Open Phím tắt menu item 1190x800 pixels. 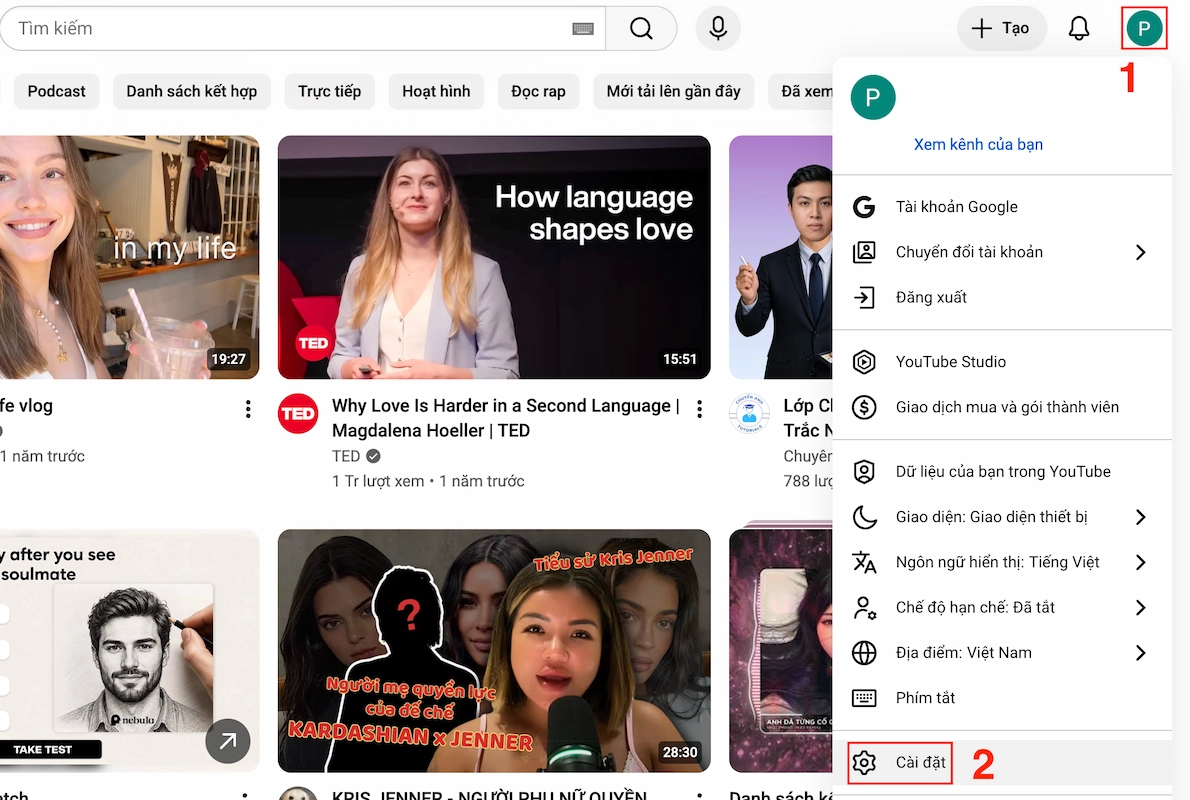[x=1002, y=698]
